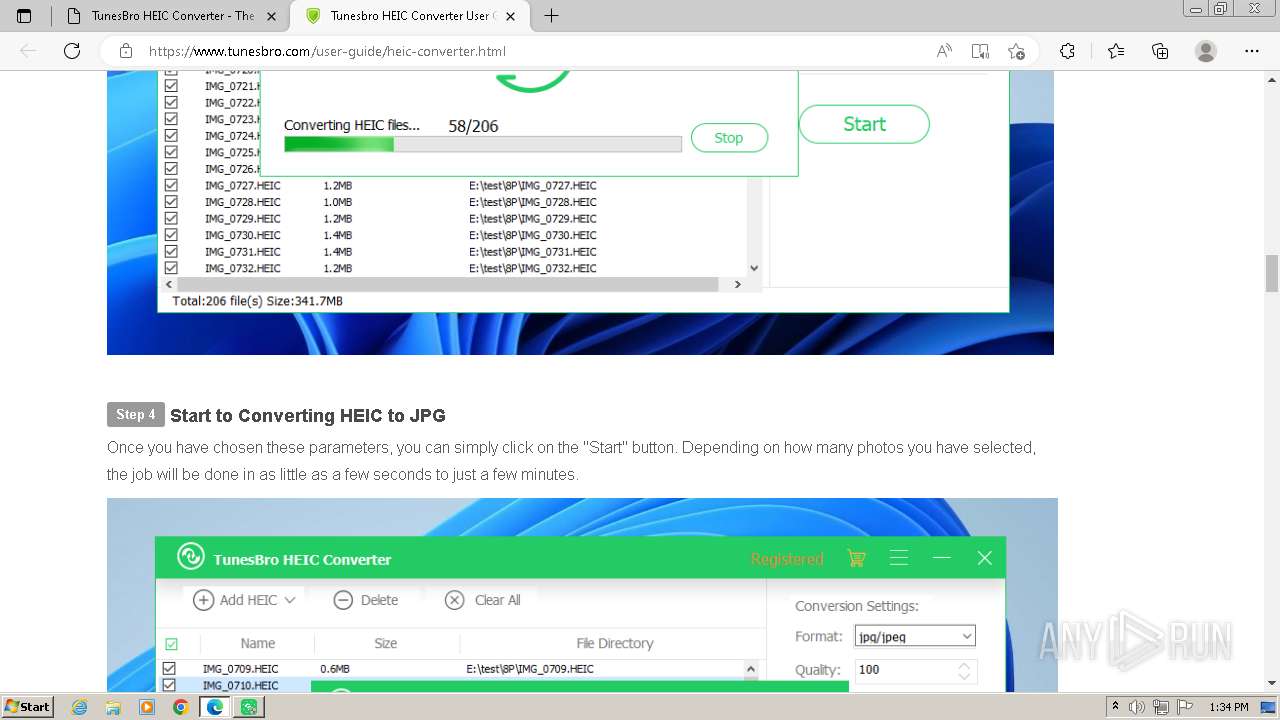Switch to Microsoft Edge taskbar button
The width and height of the screenshot is (1280, 720).
[x=214, y=707]
